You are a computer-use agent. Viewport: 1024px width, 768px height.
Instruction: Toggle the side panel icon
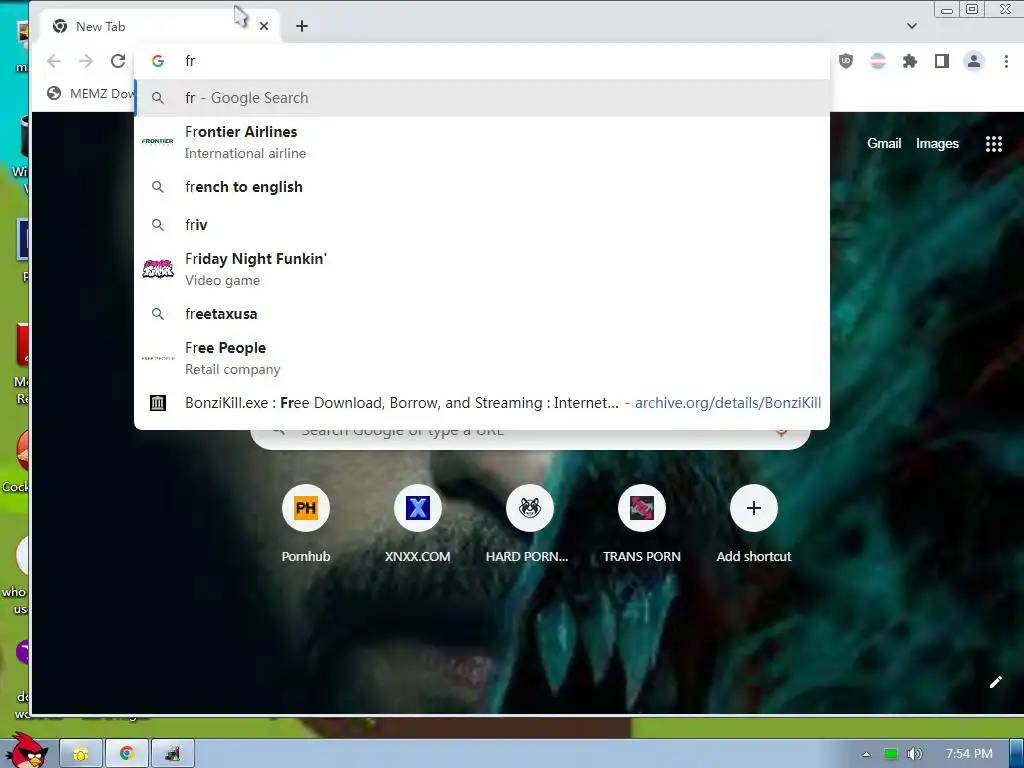click(942, 61)
